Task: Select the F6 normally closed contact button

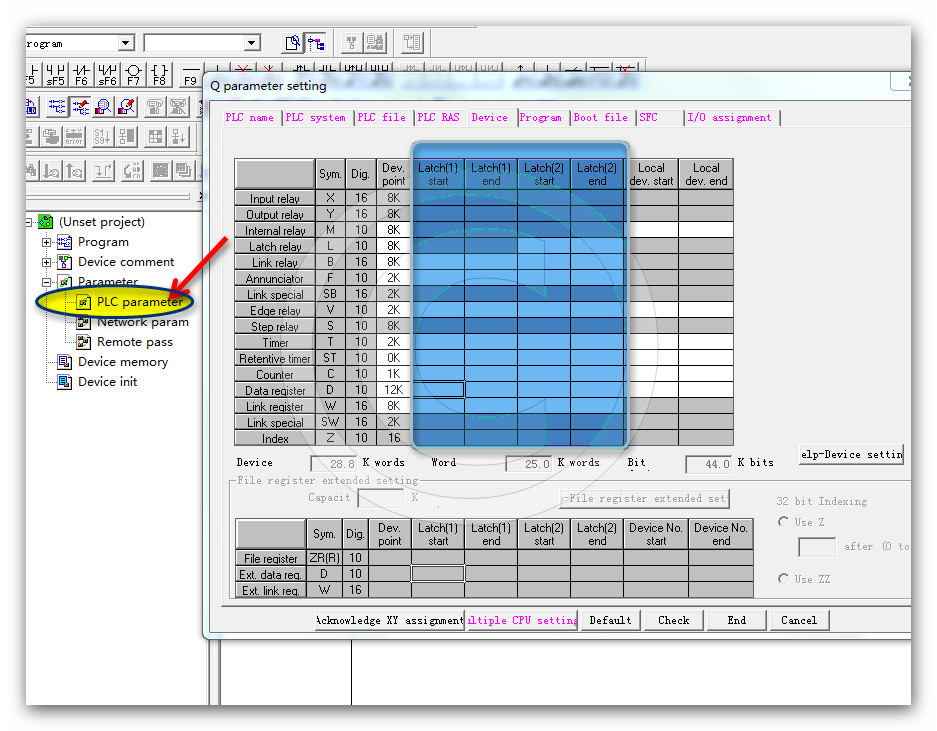Action: [x=81, y=75]
